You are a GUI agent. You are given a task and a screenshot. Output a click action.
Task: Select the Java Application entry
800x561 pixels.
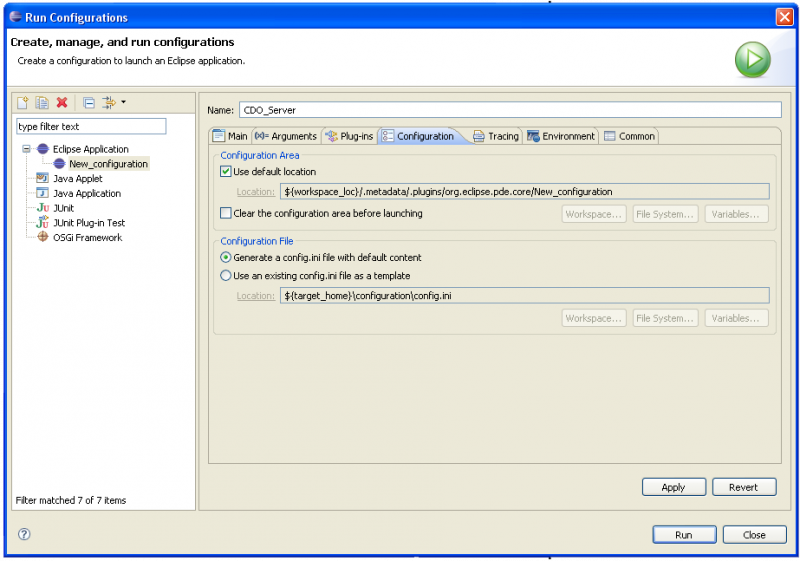point(87,193)
